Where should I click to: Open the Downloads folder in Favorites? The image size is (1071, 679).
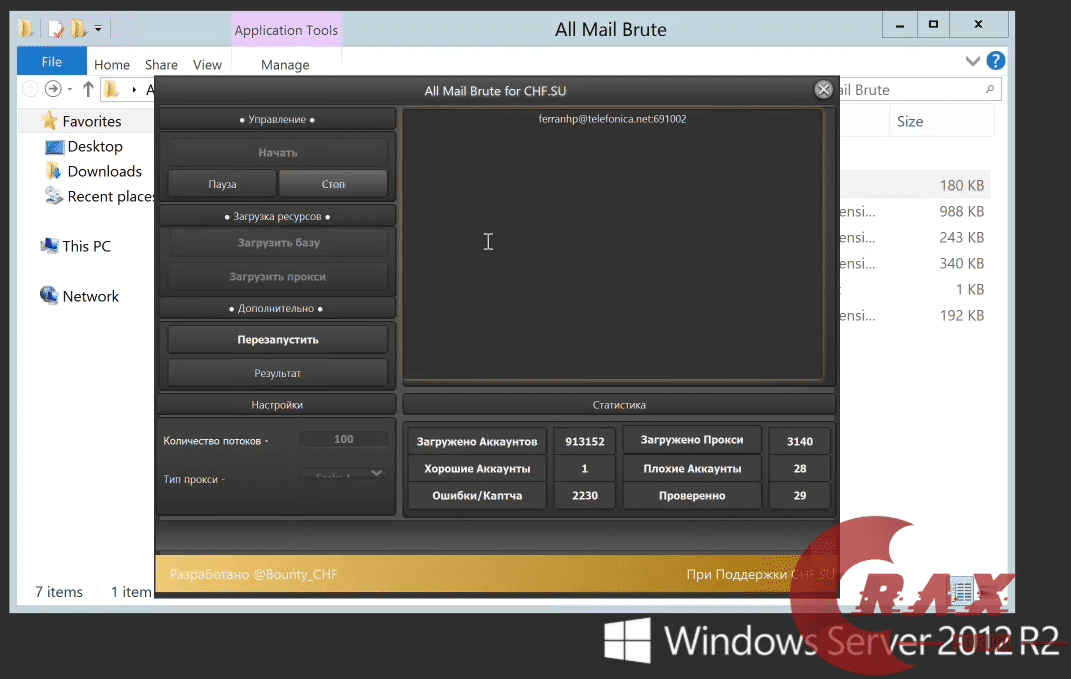(x=104, y=171)
